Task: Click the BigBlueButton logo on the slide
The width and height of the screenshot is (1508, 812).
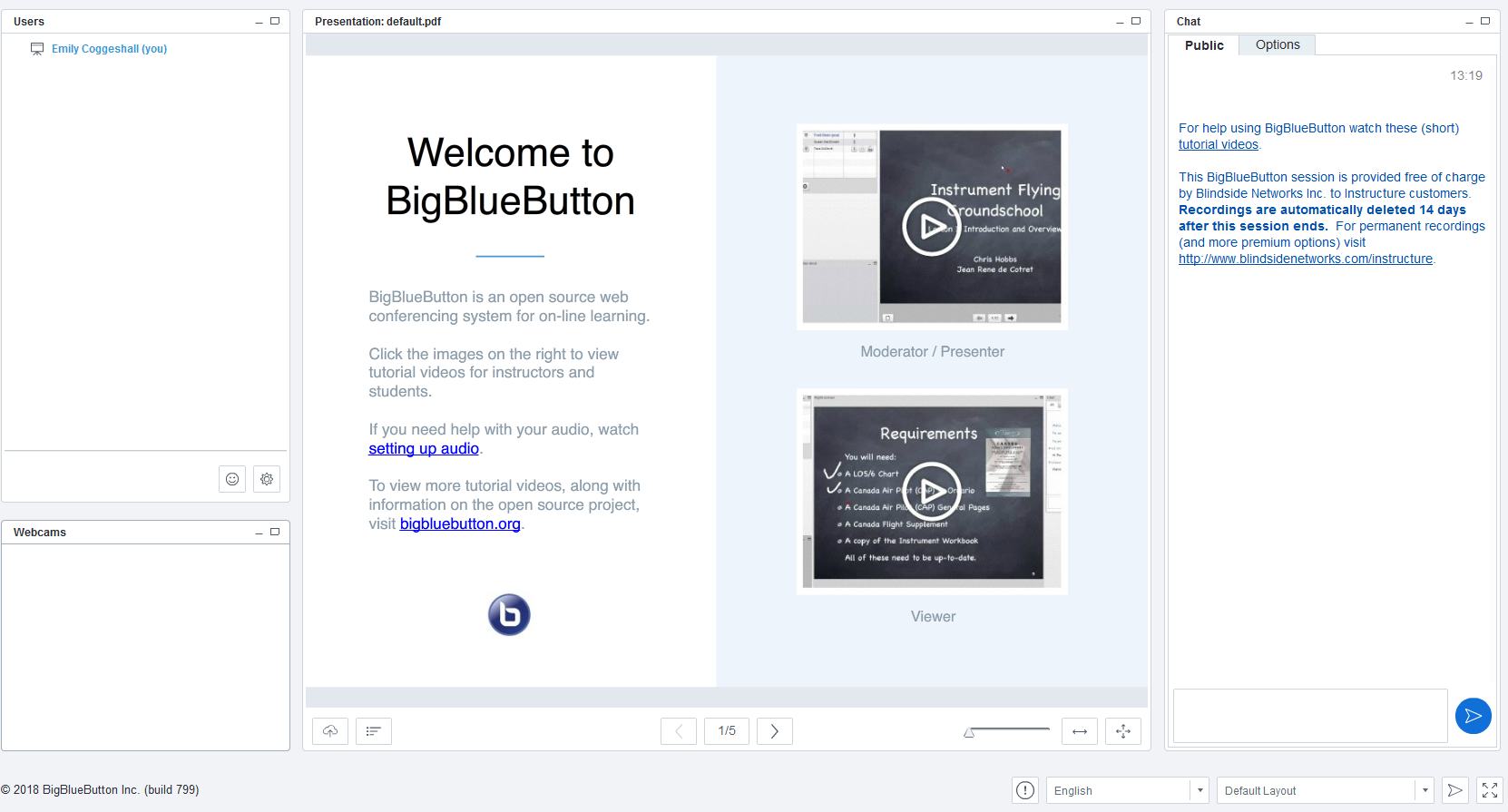Action: (509, 614)
